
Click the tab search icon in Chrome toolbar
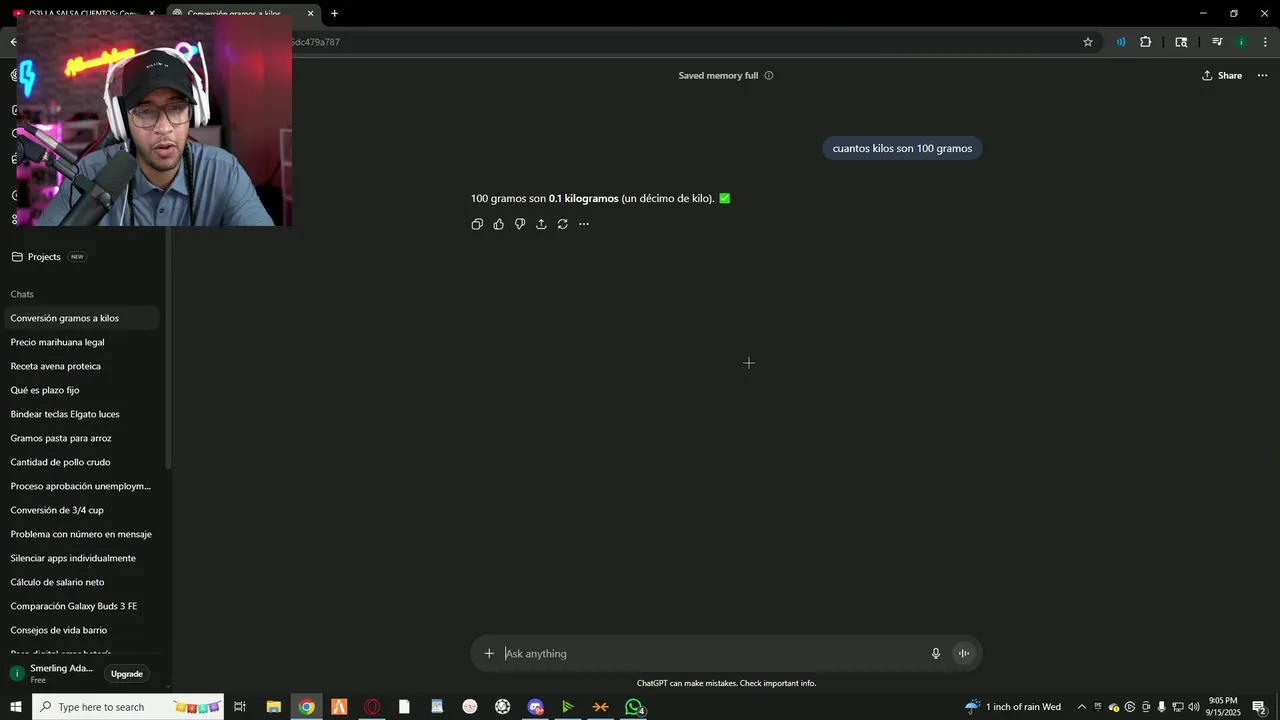[x=1181, y=42]
